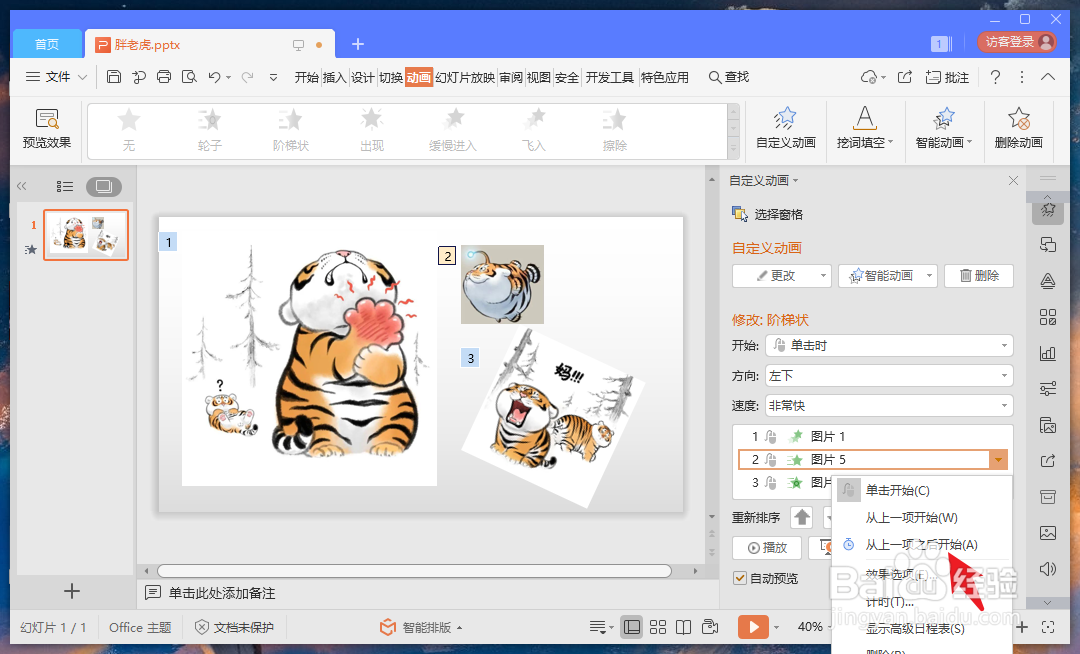The height and width of the screenshot is (654, 1080).
Task: Switch to reading view icon
Action: [683, 626]
